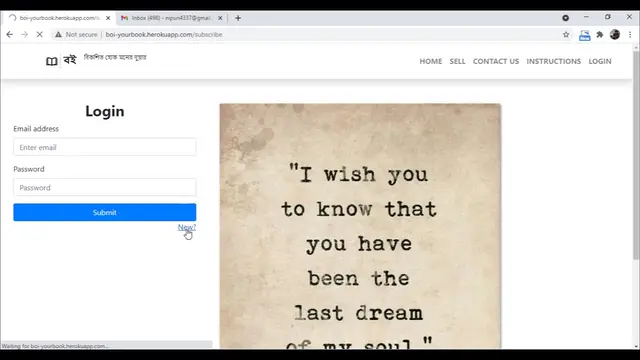Open the HOME navigation item
This screenshot has height=360, width=640.
pos(431,61)
